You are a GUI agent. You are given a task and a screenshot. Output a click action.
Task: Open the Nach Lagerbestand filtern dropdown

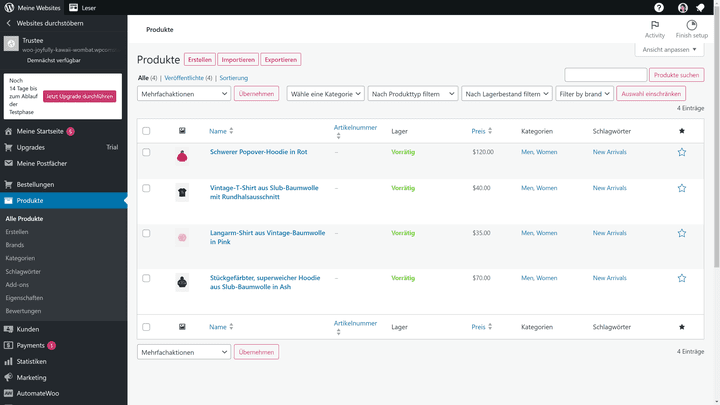(x=506, y=94)
